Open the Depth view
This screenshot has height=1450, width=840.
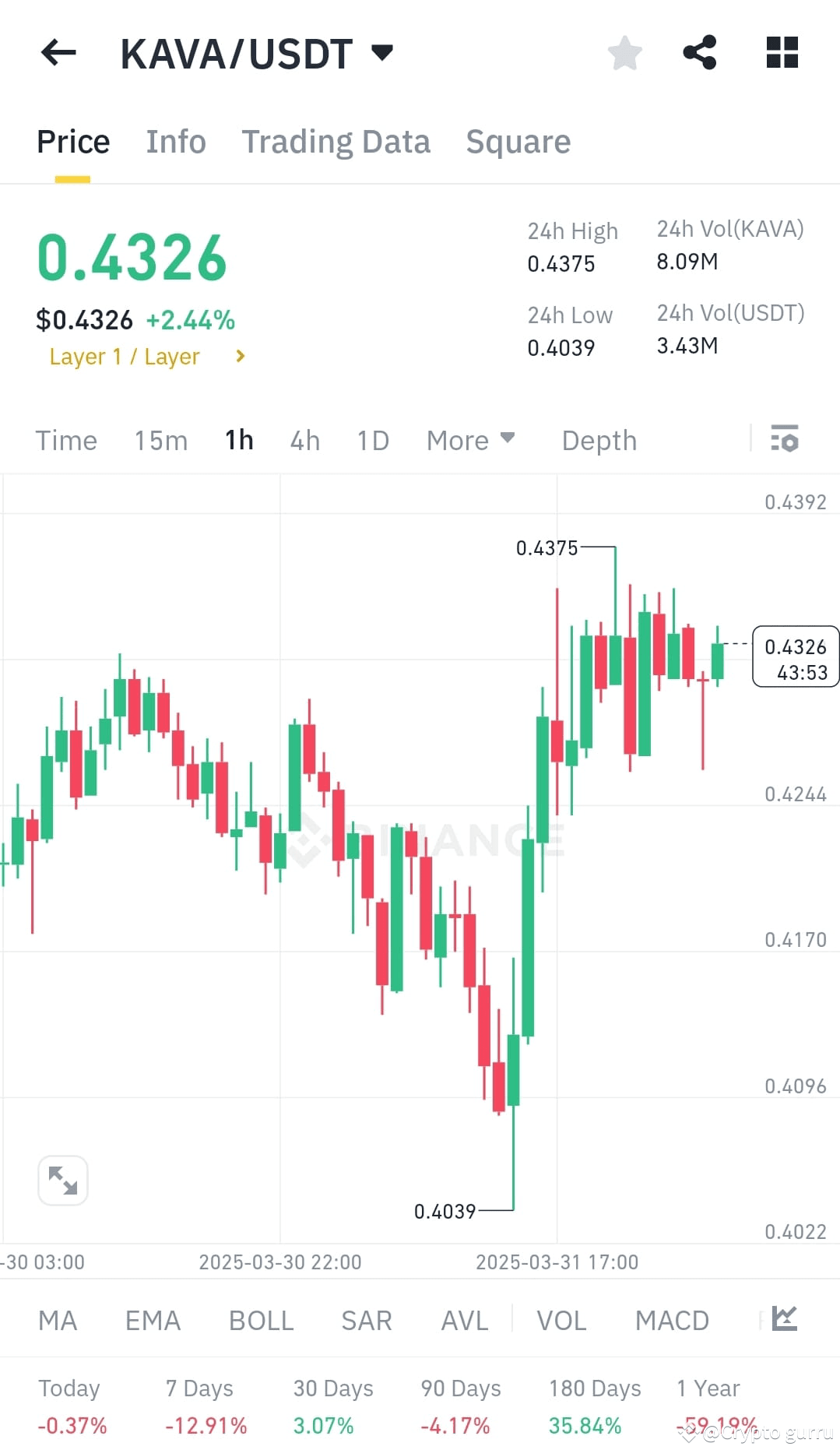point(598,440)
